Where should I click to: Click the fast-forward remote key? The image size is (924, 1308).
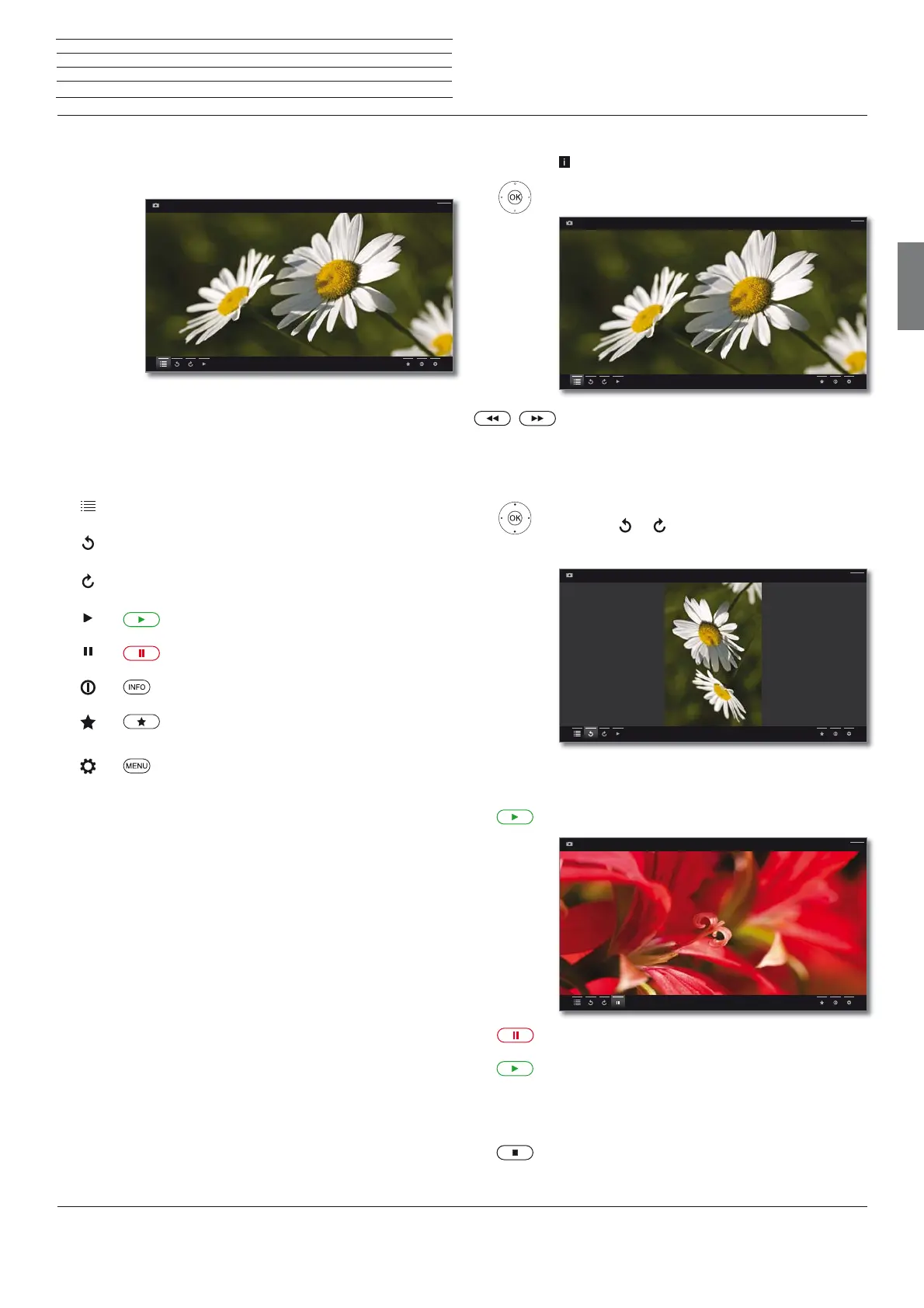(537, 419)
